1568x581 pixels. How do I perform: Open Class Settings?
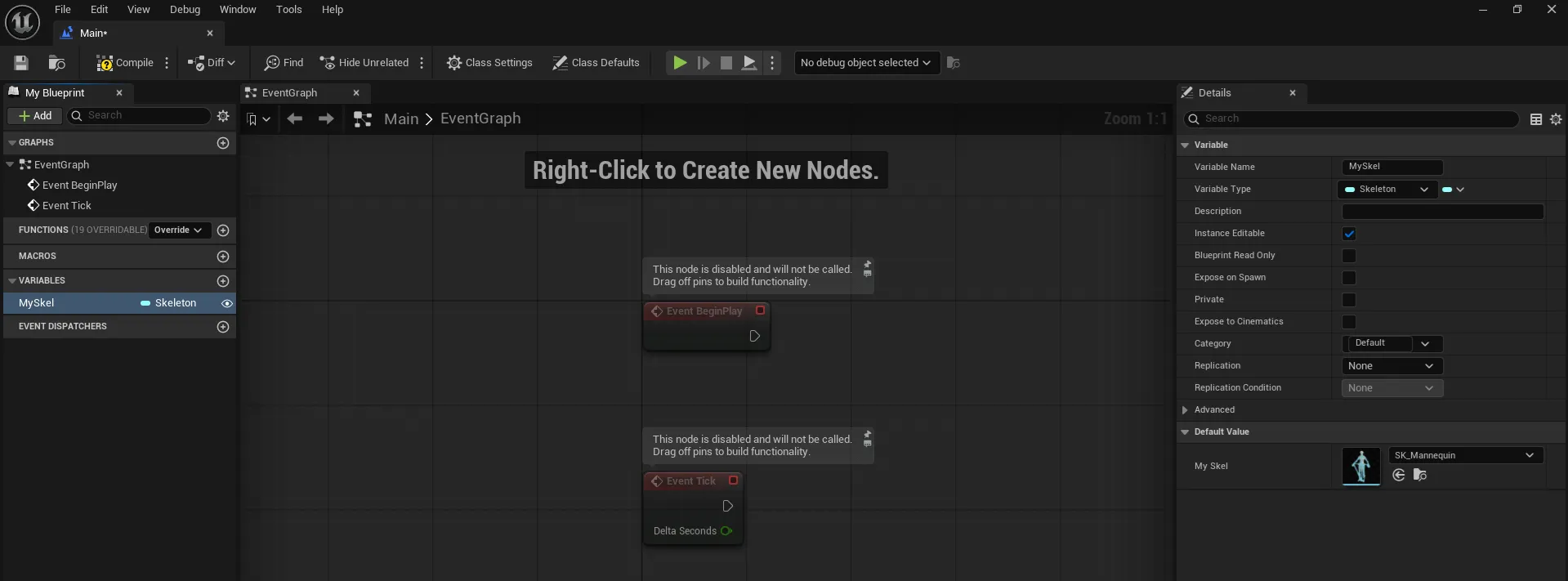[x=489, y=63]
